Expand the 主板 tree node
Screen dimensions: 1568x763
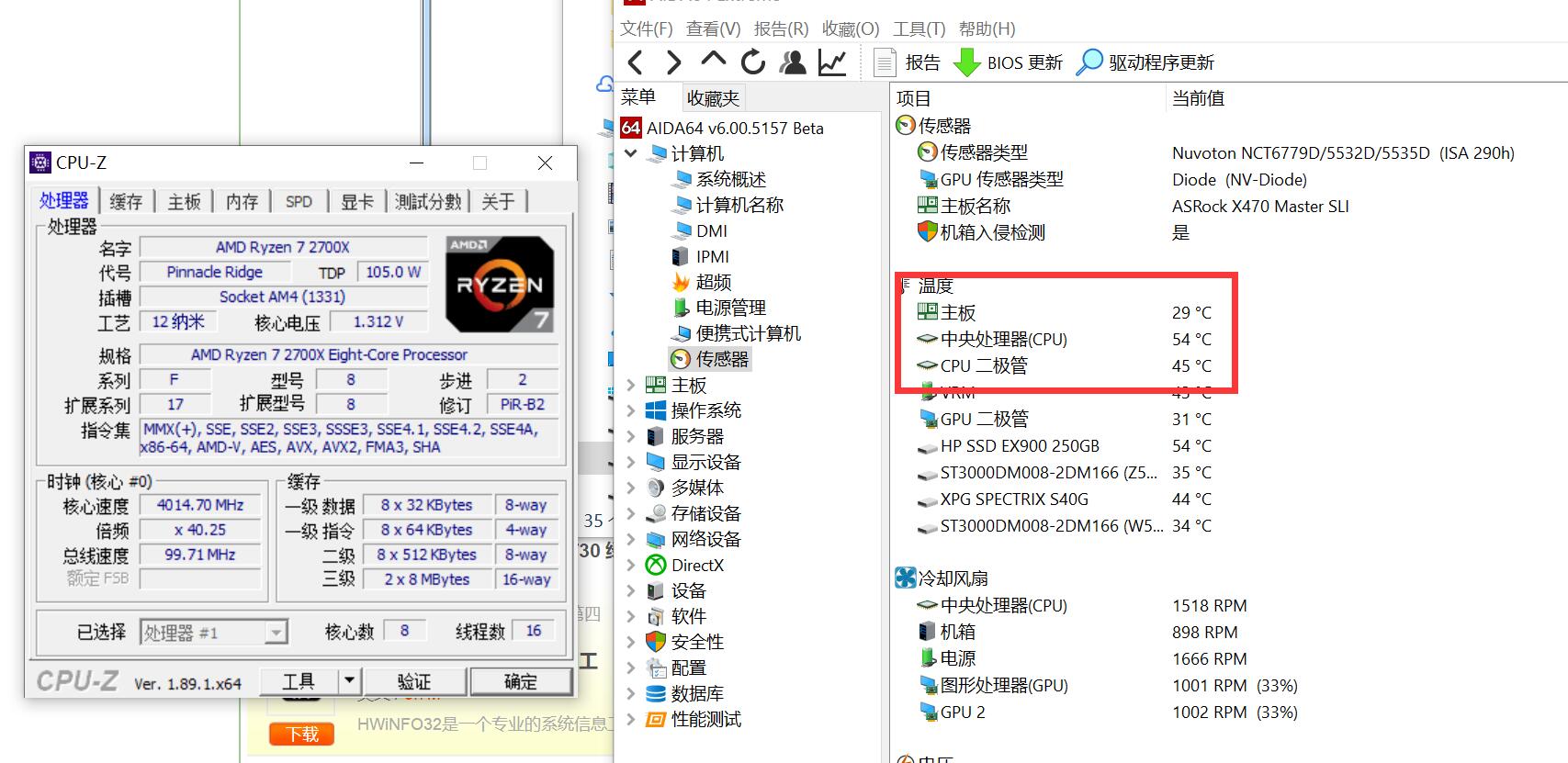(x=631, y=385)
